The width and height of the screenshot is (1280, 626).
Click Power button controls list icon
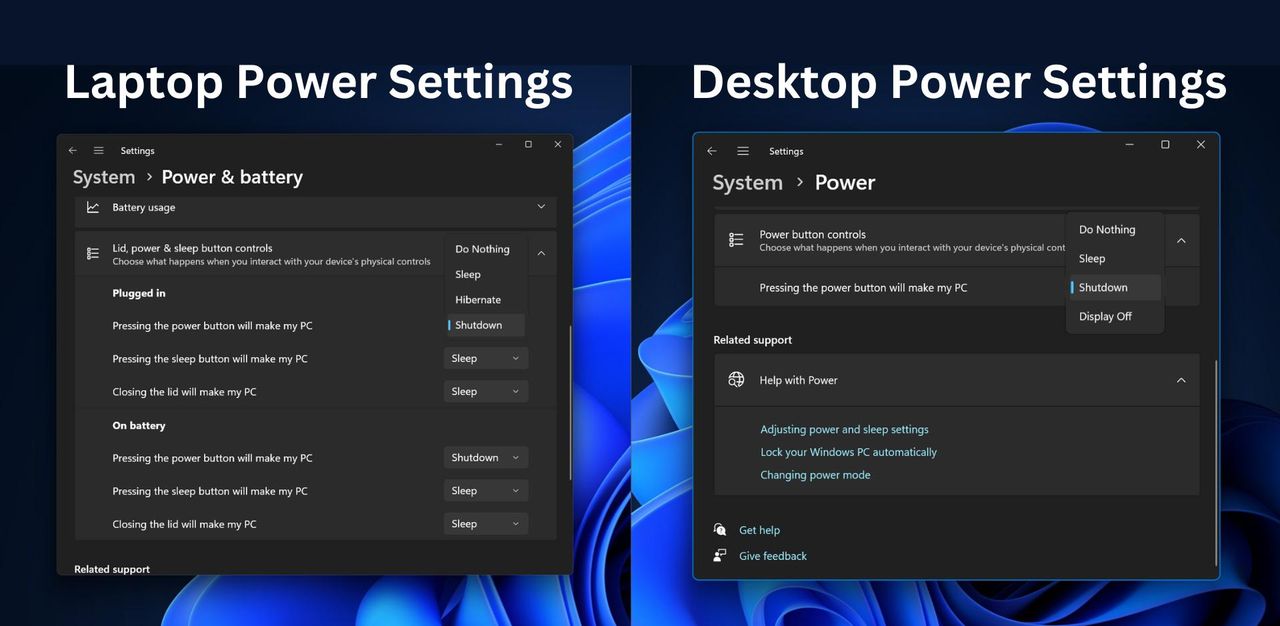[x=736, y=240]
